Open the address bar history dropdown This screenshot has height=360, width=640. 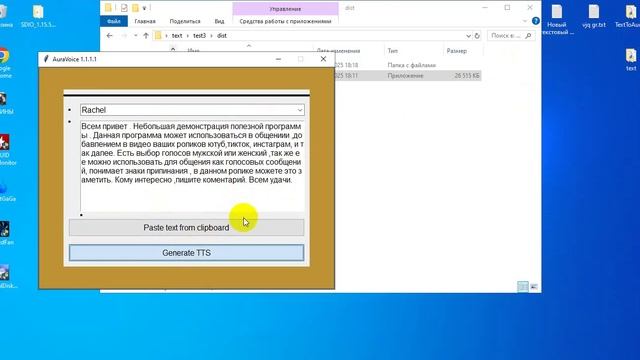pyautogui.click(x=468, y=36)
